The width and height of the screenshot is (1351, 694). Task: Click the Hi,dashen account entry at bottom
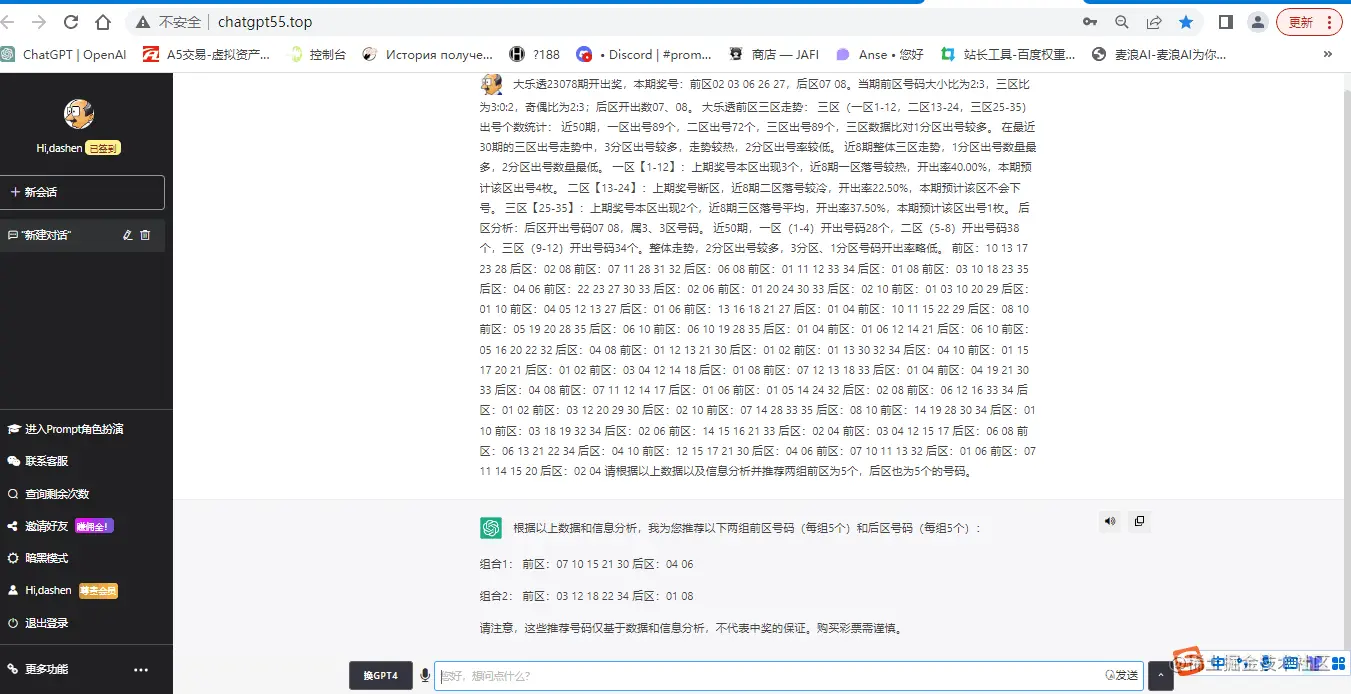[40, 590]
